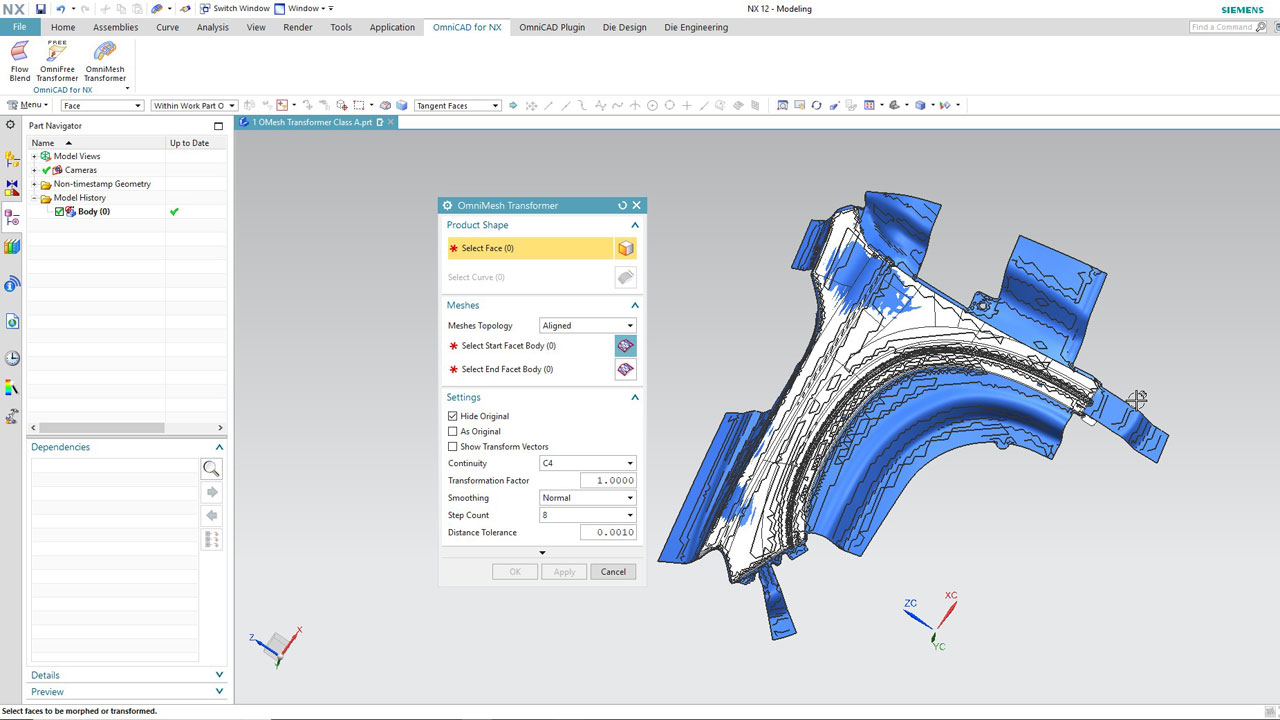Open the Web Browser sidebar tab
The height and width of the screenshot is (720, 1280).
12,322
